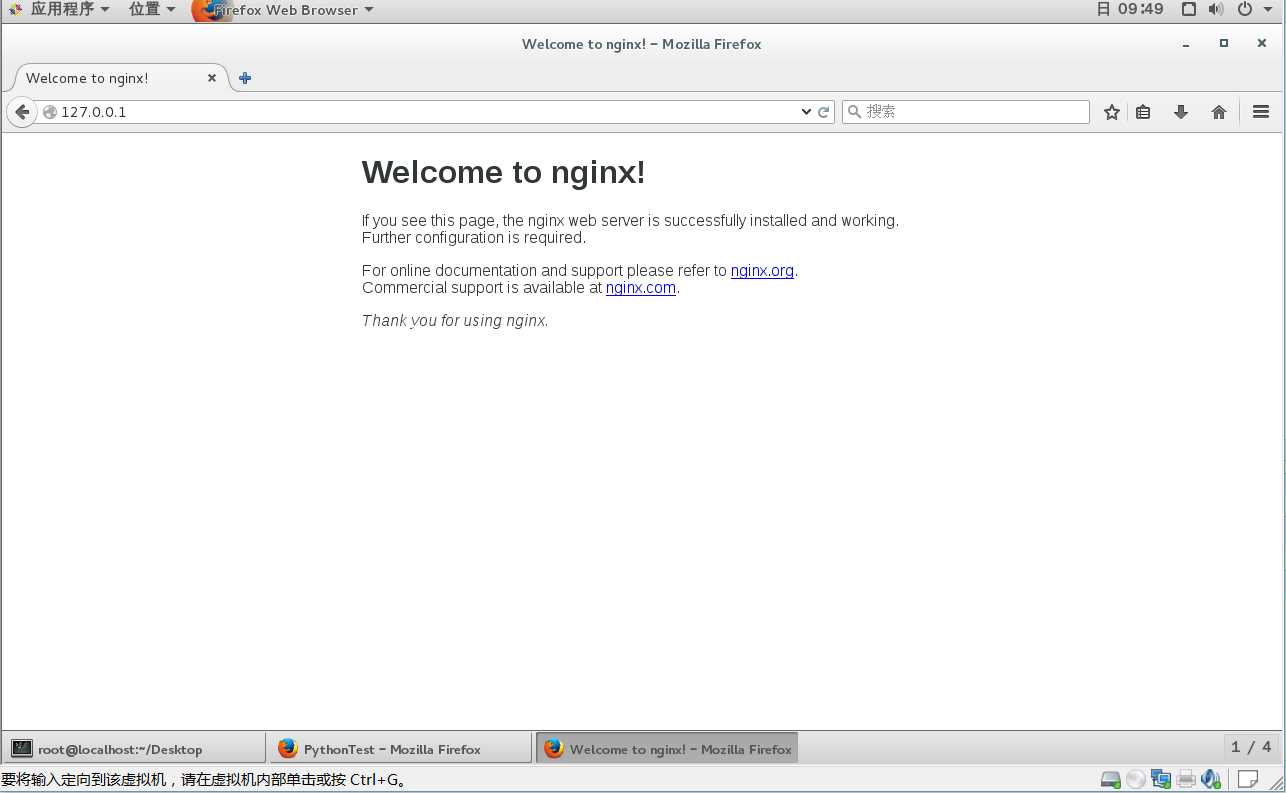Image resolution: width=1286 pixels, height=793 pixels.
Task: Open the nginx.org link
Action: pos(762,271)
